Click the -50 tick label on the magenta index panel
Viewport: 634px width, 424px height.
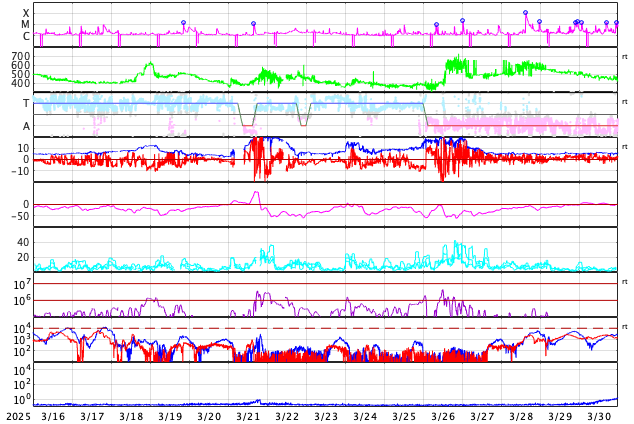20,216
